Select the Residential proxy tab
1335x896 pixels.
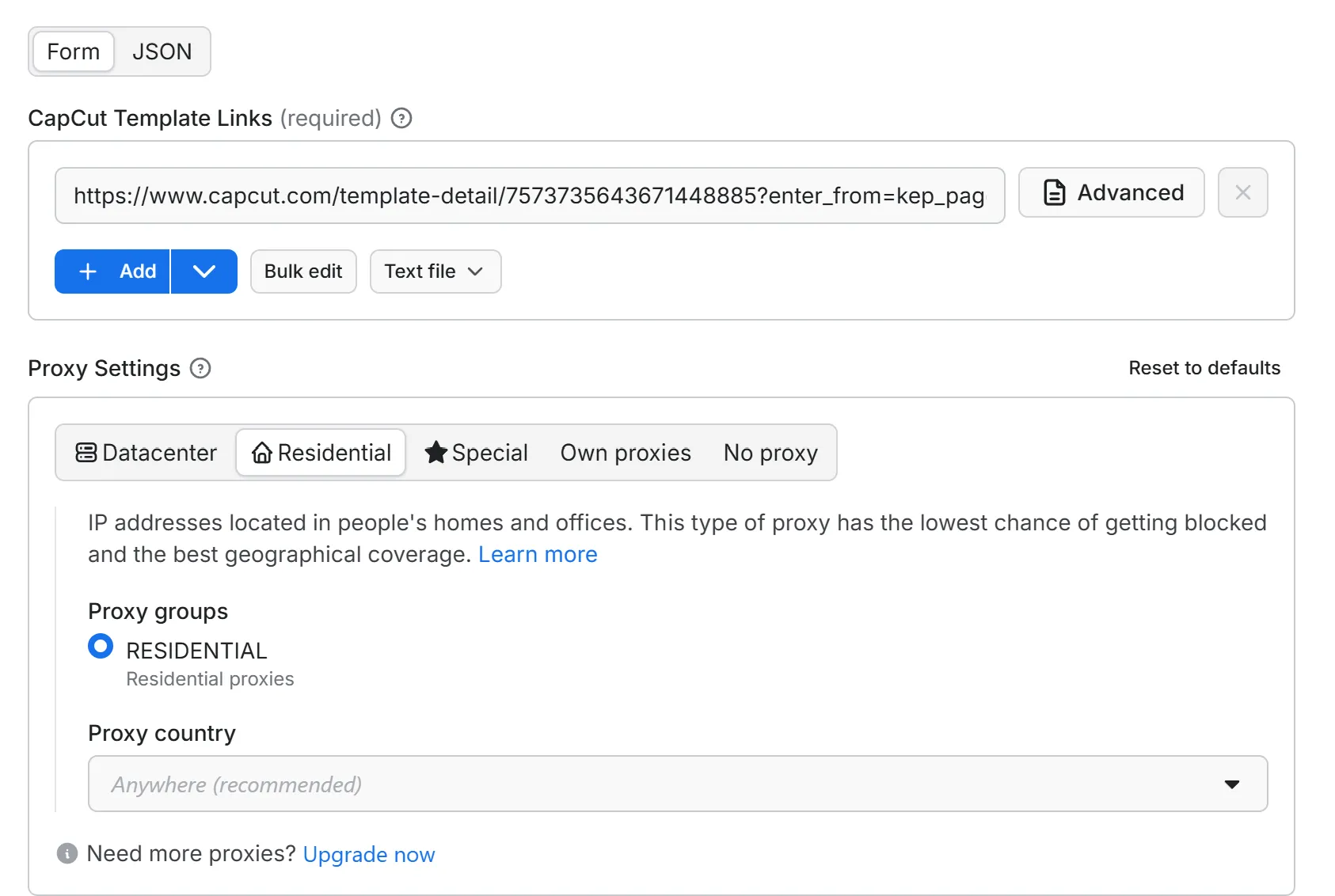[x=321, y=453]
